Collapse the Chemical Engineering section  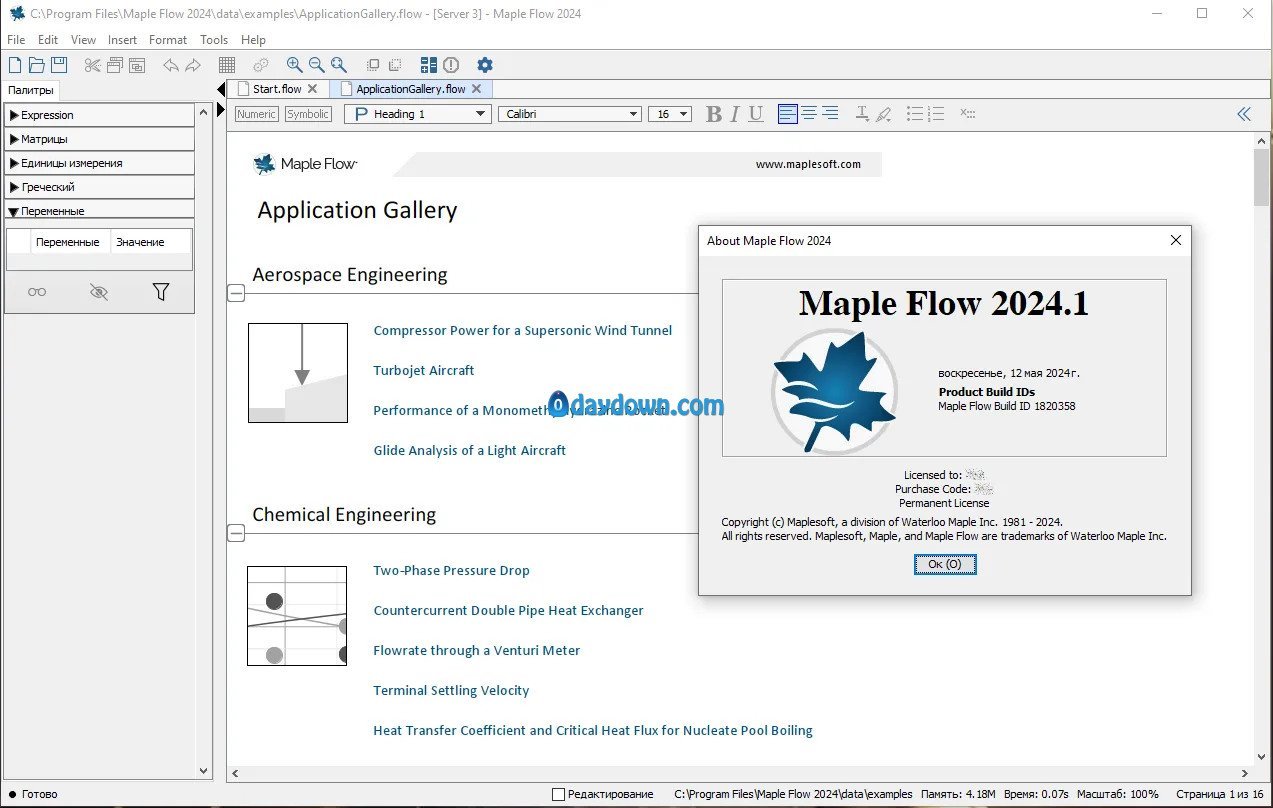pos(236,533)
